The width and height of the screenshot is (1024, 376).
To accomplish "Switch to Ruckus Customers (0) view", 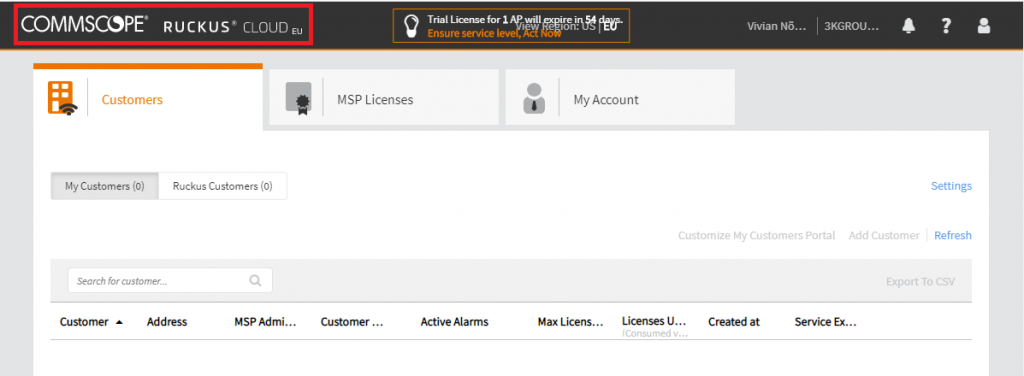I will (x=223, y=186).
